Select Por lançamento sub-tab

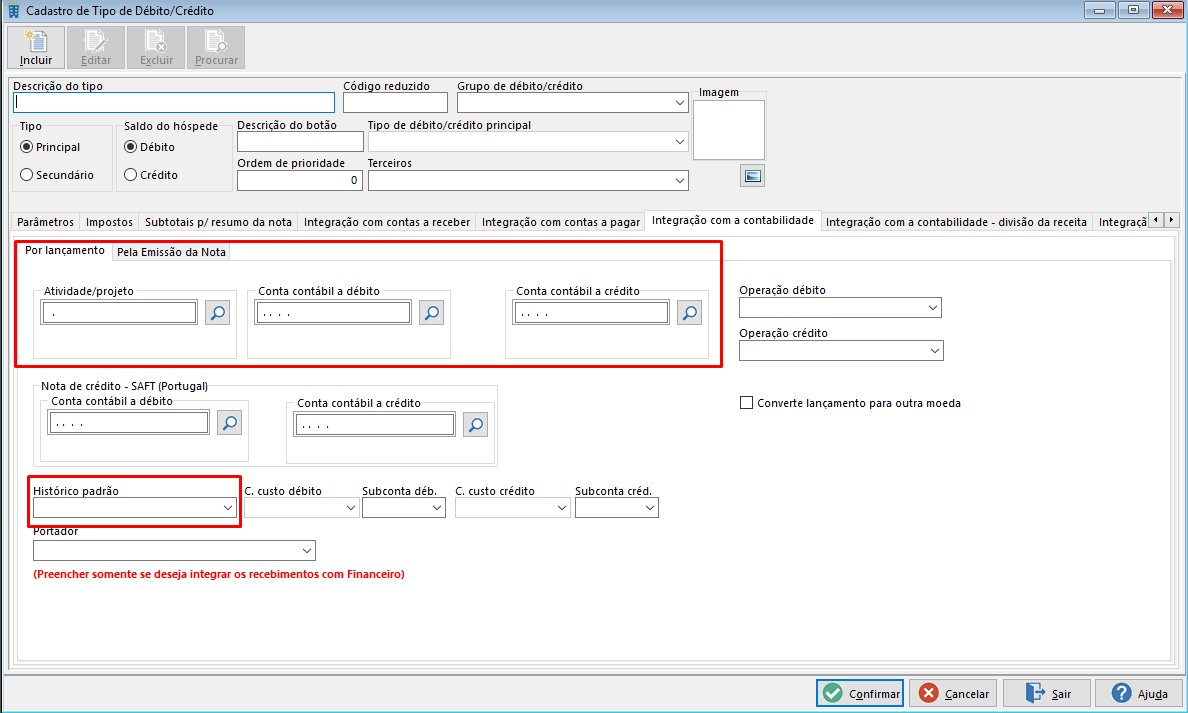pyautogui.click(x=65, y=251)
